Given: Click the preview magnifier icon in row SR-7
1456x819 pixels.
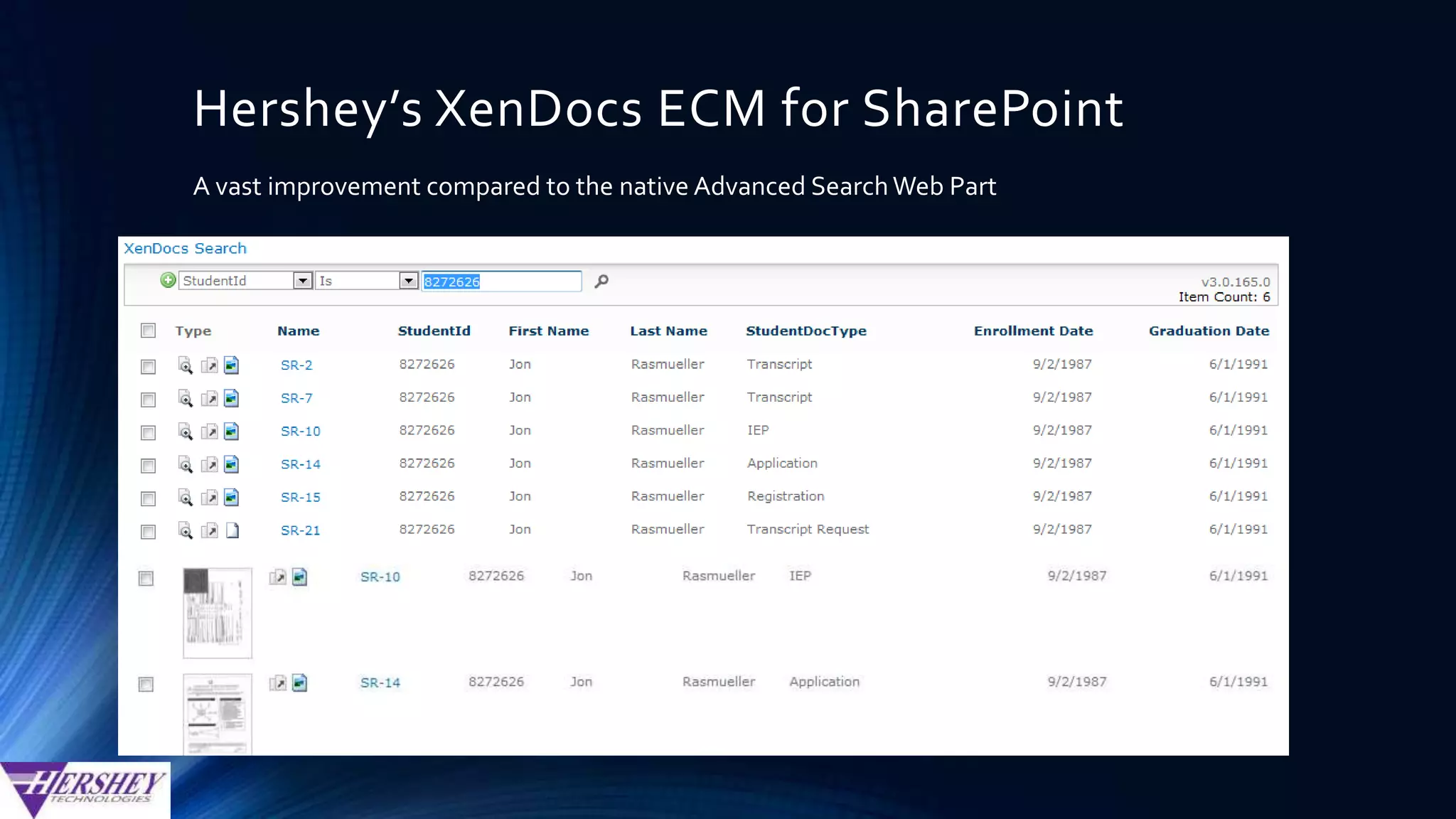Looking at the screenshot, I should click(186, 398).
